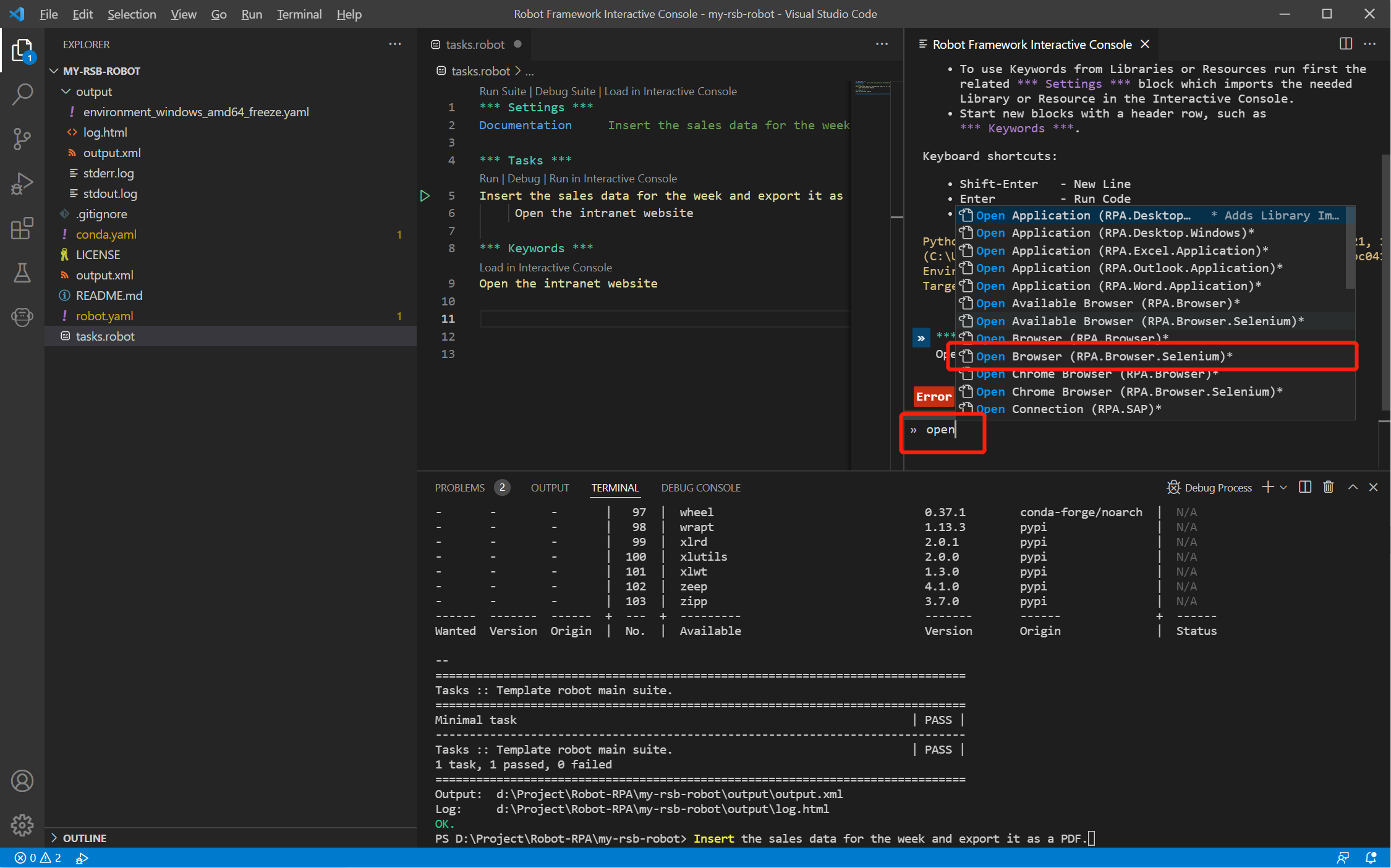
Task: Kill terminal with the trash icon
Action: pyautogui.click(x=1328, y=487)
